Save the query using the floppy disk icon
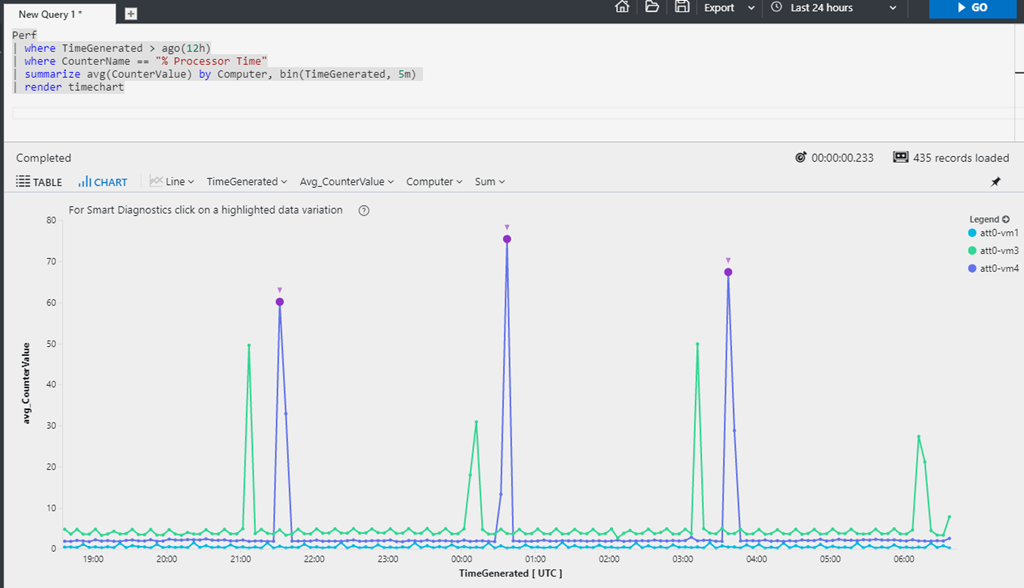 [x=682, y=7]
